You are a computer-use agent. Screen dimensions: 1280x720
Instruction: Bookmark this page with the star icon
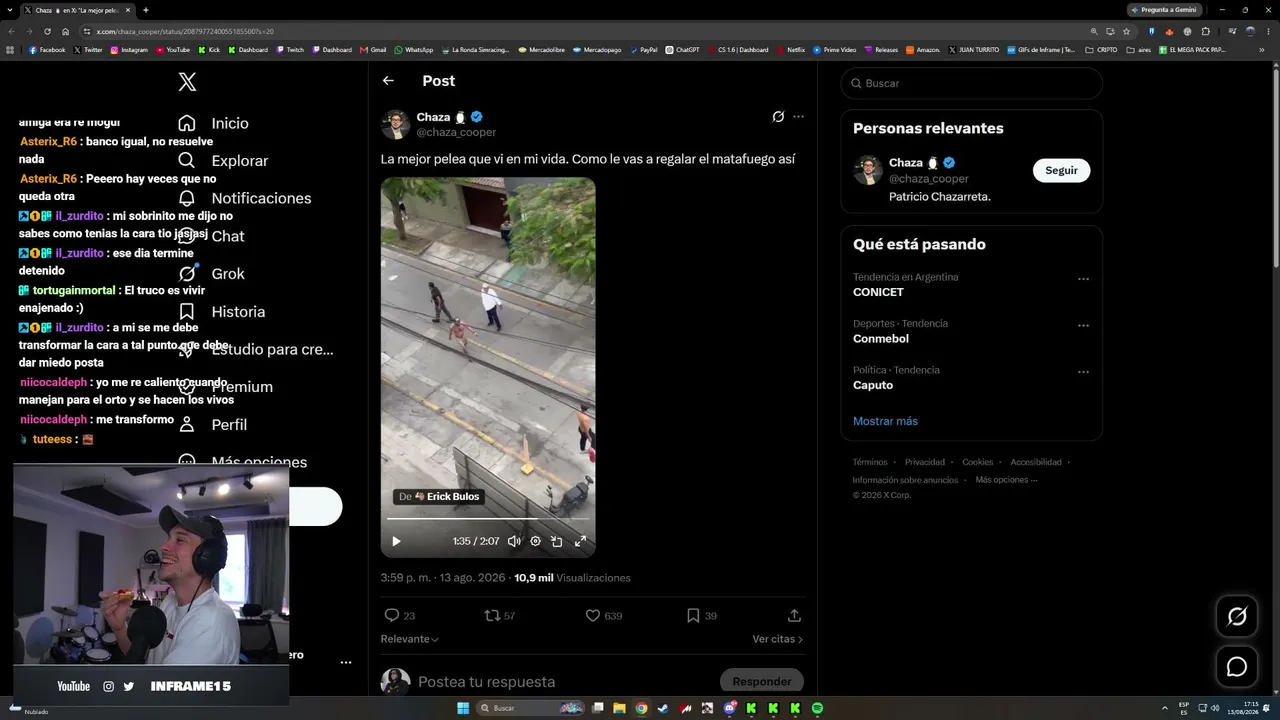click(1126, 31)
